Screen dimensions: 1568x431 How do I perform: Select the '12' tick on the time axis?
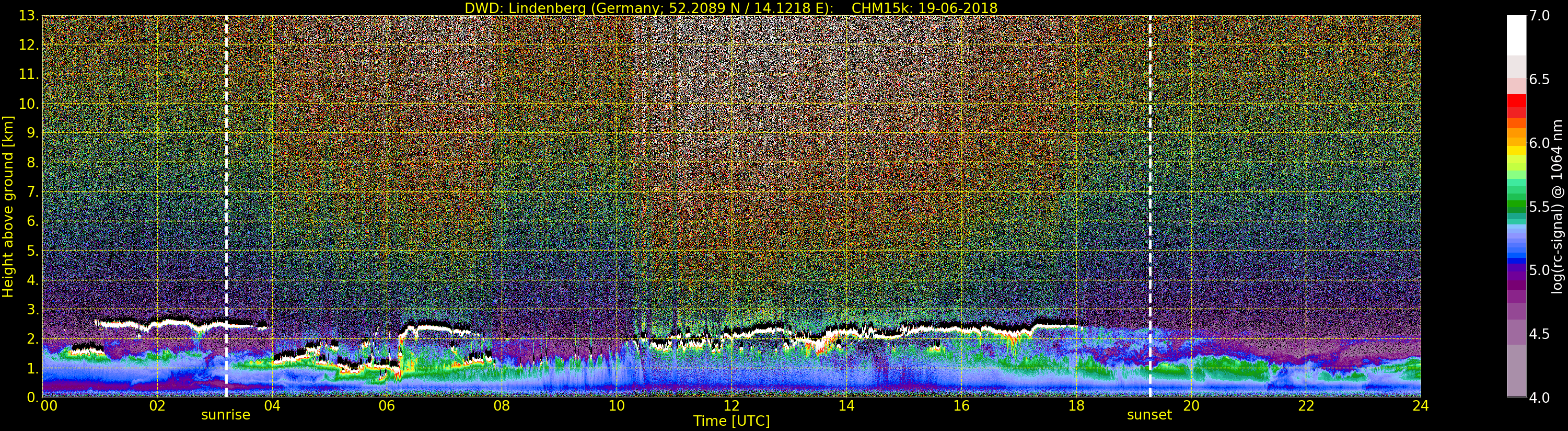tap(731, 406)
